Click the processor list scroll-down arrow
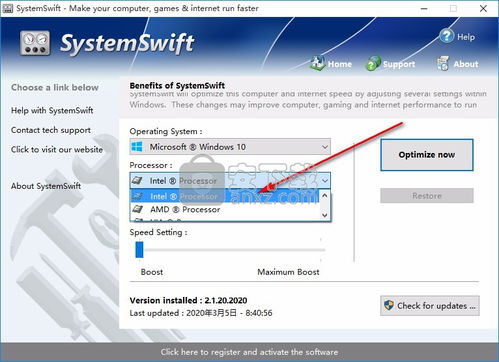This screenshot has width=499, height=362. tap(325, 215)
